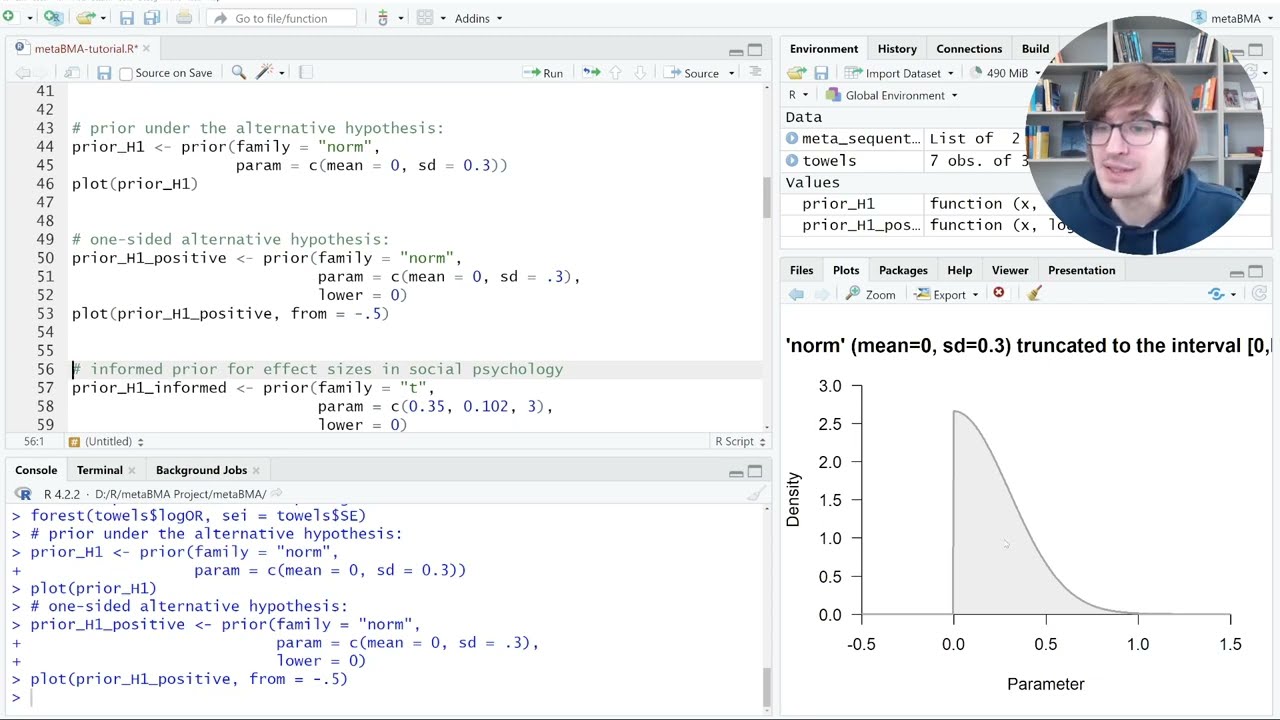Image resolution: width=1280 pixels, height=720 pixels.
Task: Click the Source button
Action: (692, 73)
